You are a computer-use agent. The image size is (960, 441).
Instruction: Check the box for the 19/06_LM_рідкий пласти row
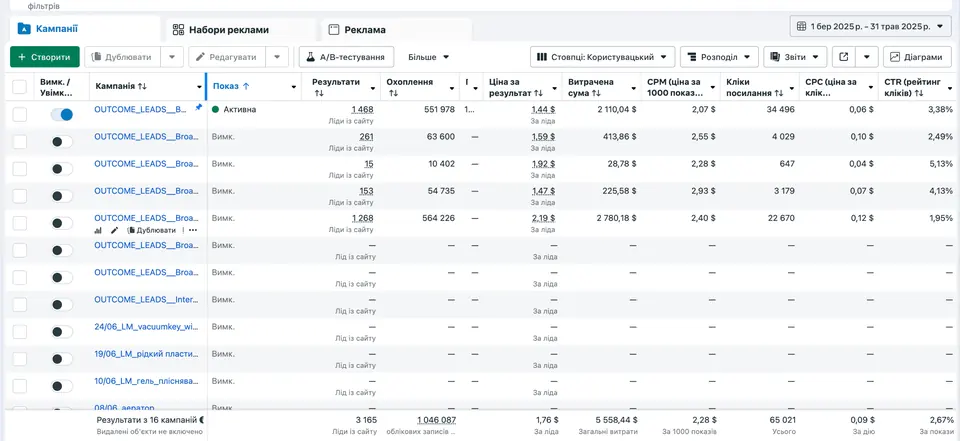tap(20, 359)
